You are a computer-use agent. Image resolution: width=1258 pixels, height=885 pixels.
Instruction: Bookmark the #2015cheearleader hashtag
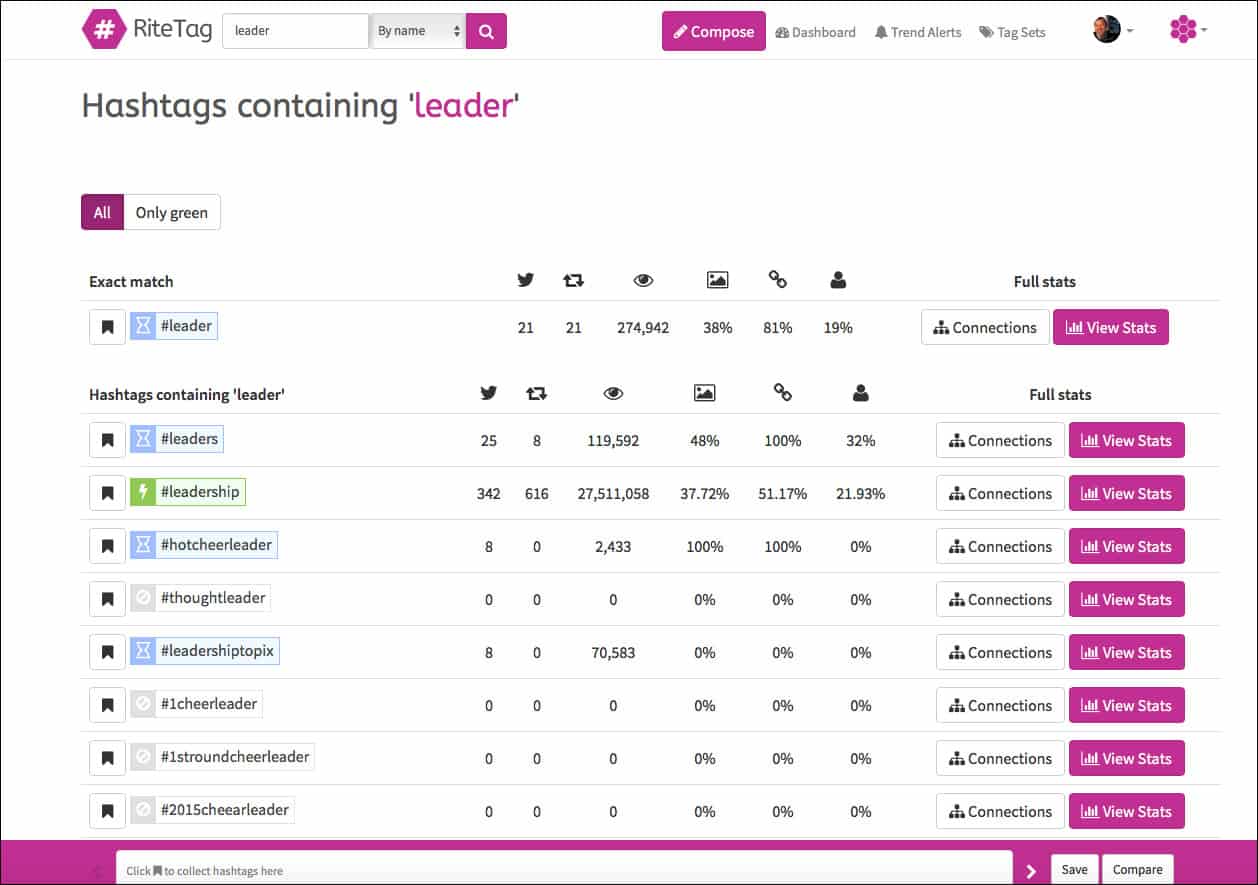[107, 811]
